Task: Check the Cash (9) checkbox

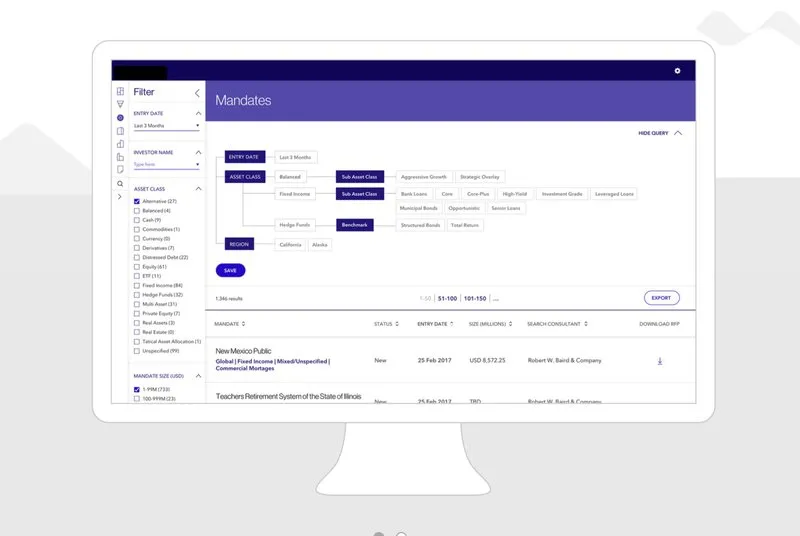Action: click(137, 220)
